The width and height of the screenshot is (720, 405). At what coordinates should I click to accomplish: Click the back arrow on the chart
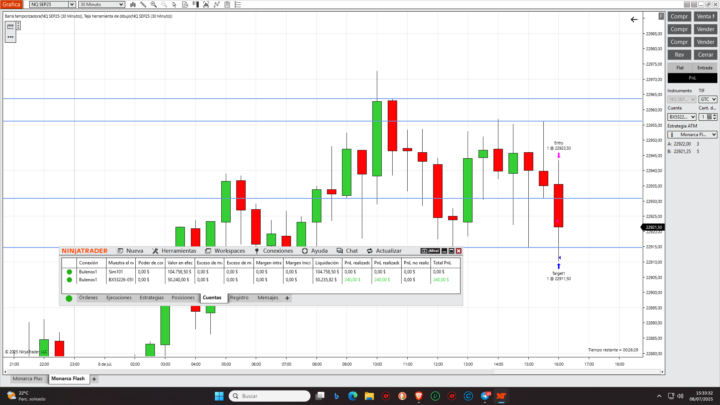634,20
